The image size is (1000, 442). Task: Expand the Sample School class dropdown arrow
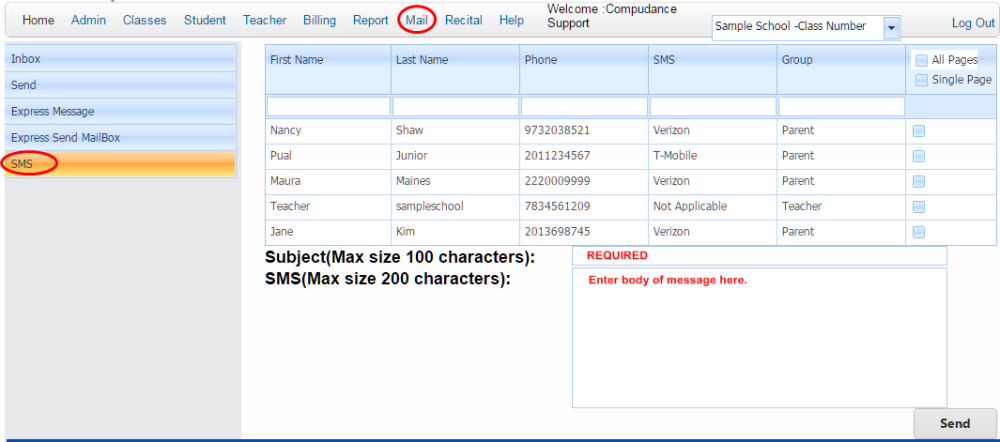tap(892, 28)
